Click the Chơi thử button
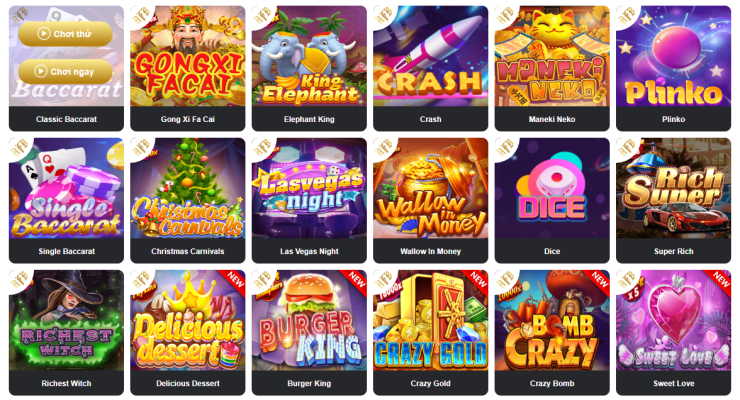This screenshot has height=400, width=740. pos(66,34)
